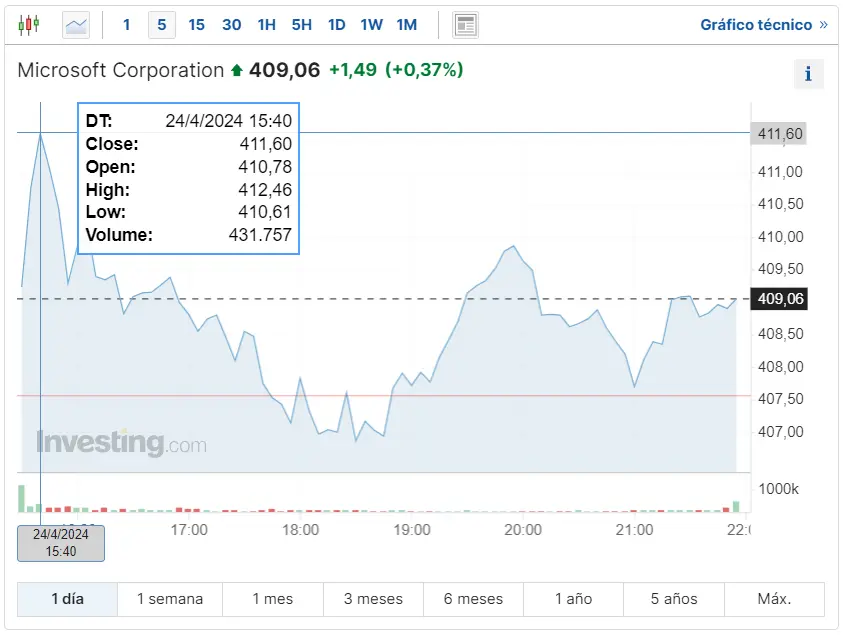
Task: Select the 1 minute interval
Action: click(x=127, y=25)
